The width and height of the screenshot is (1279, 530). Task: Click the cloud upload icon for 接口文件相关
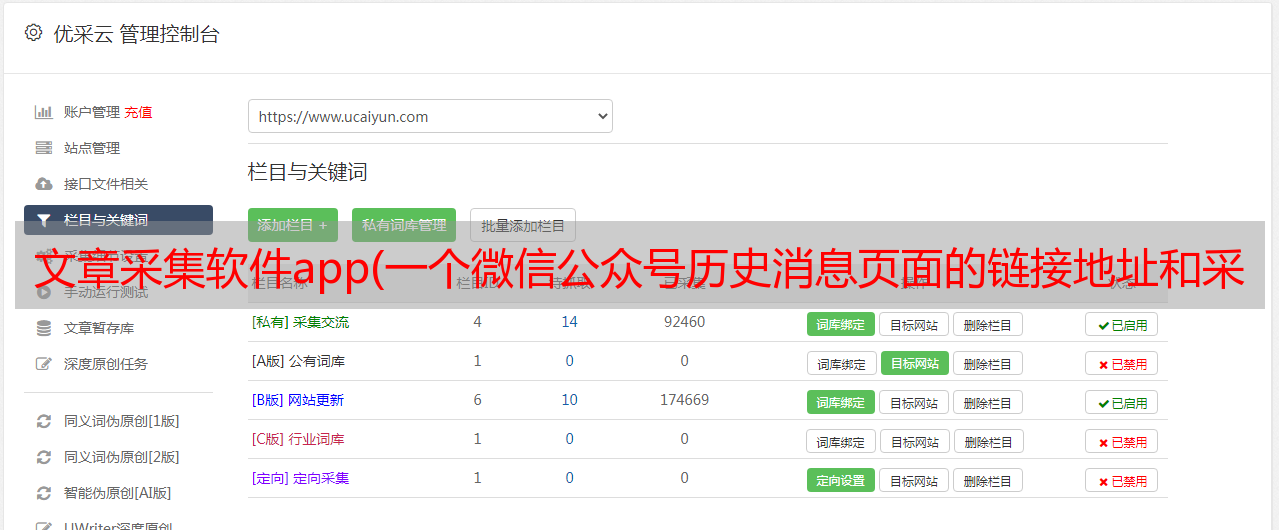click(x=43, y=184)
